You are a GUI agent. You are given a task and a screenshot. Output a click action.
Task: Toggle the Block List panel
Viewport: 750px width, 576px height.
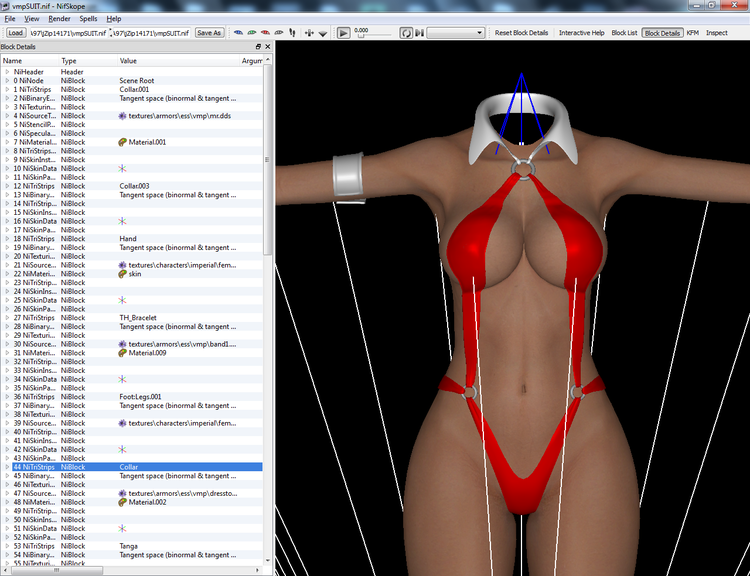pyautogui.click(x=624, y=33)
